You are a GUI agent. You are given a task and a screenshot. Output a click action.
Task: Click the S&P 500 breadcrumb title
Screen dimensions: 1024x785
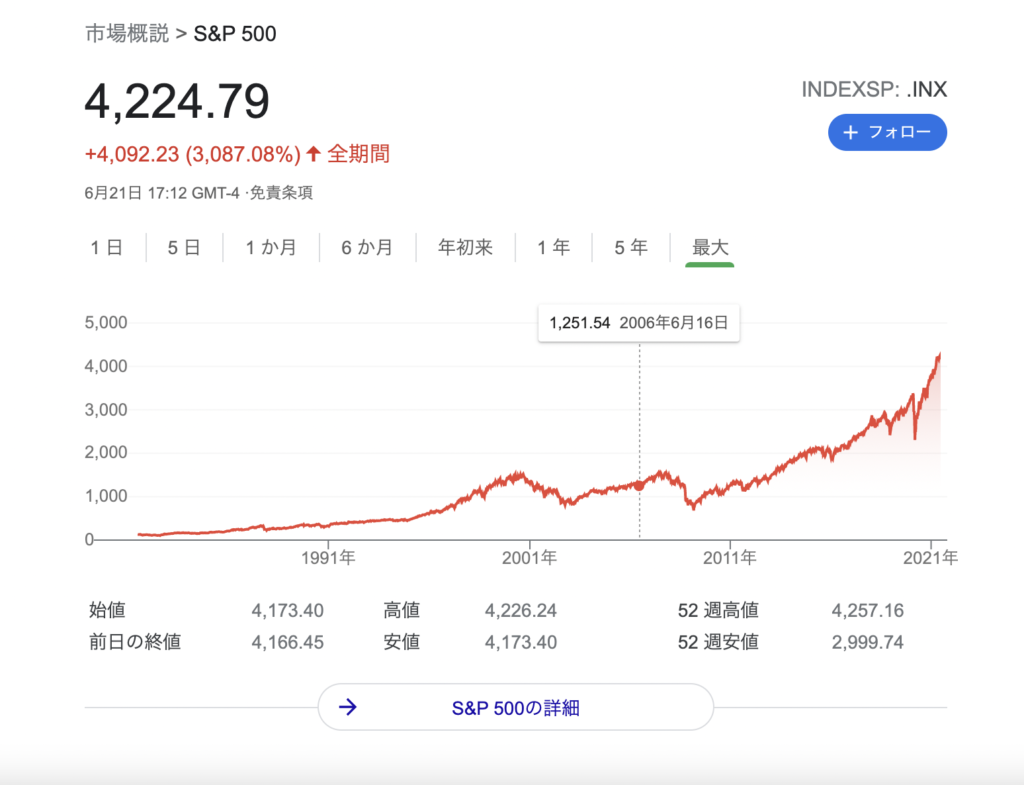(x=235, y=33)
